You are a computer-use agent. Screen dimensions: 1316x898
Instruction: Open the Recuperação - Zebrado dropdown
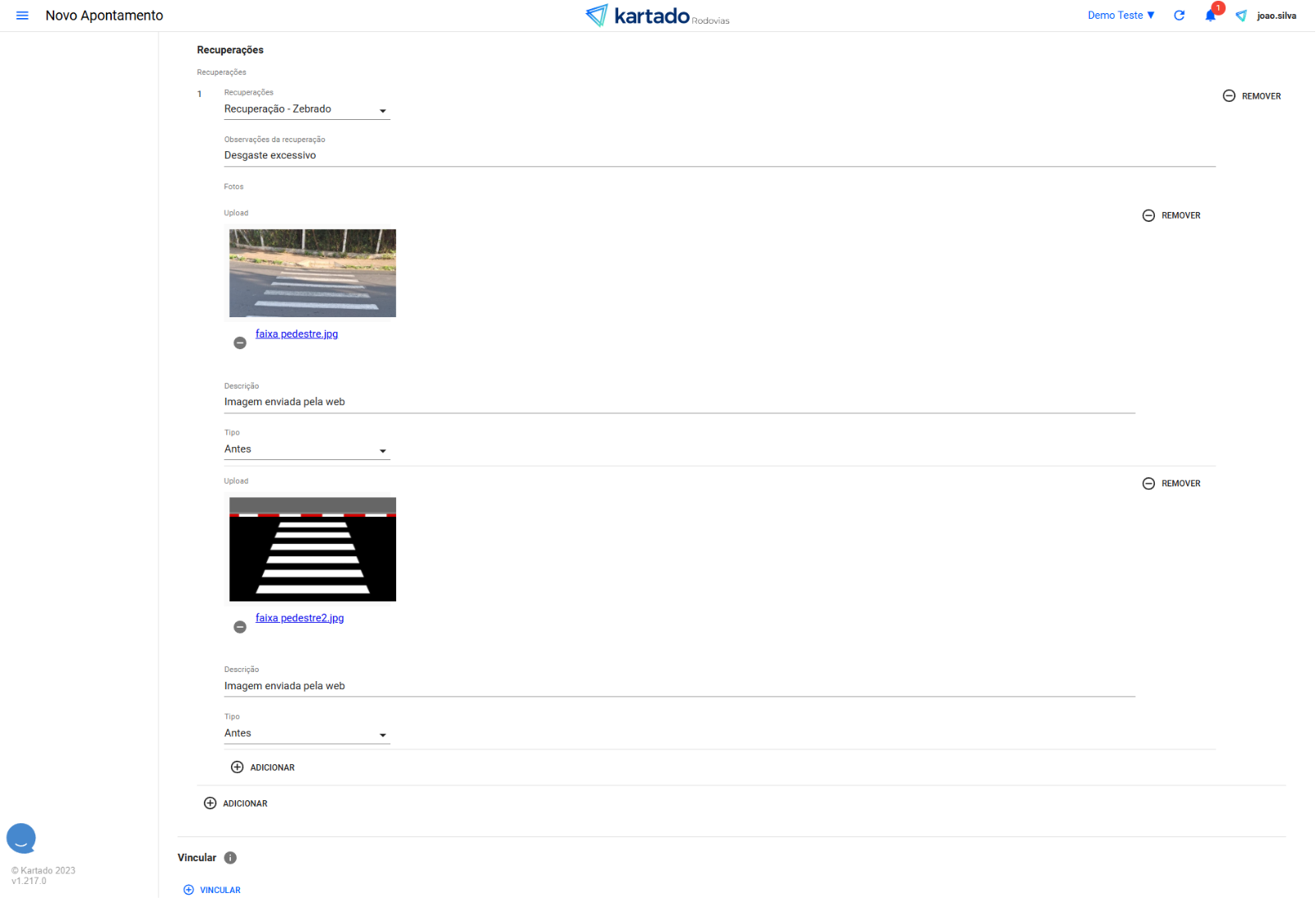[x=306, y=109]
